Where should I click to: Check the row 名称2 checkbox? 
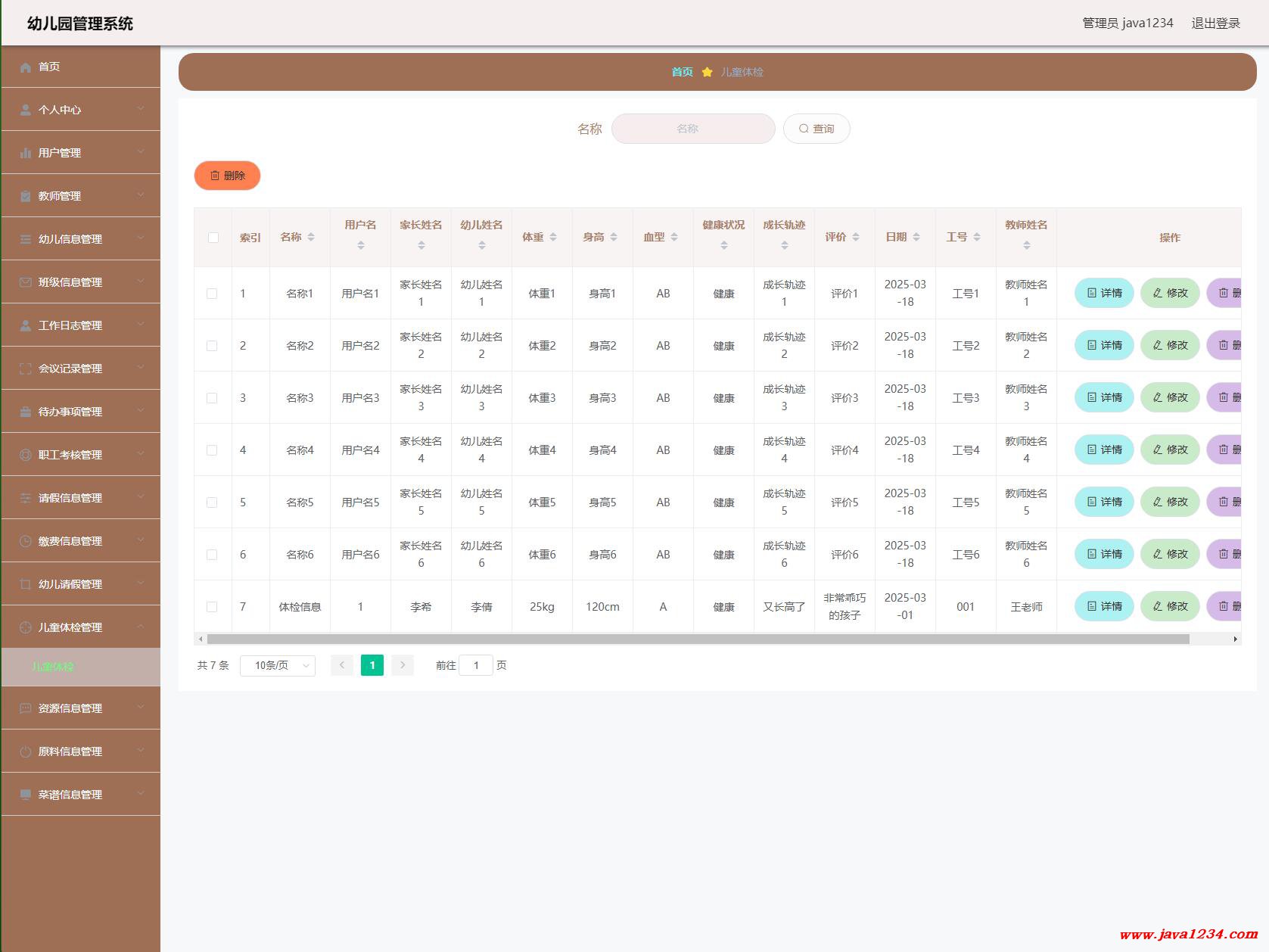click(x=212, y=346)
